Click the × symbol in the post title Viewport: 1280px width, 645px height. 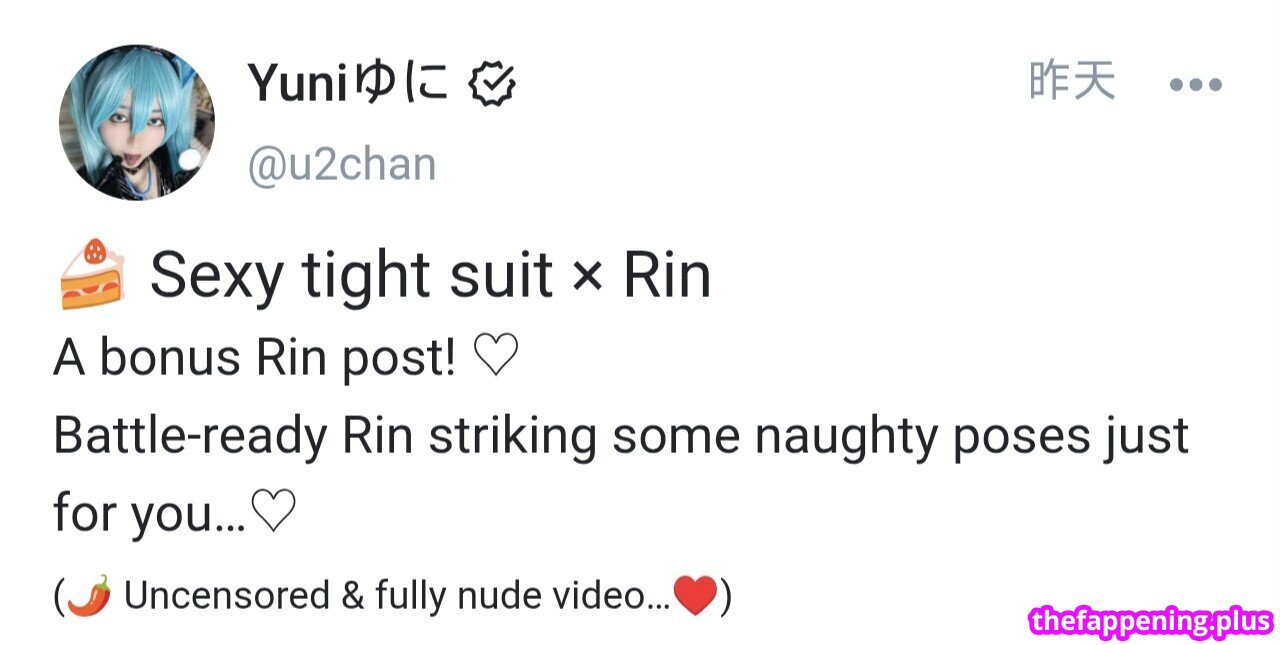(589, 277)
